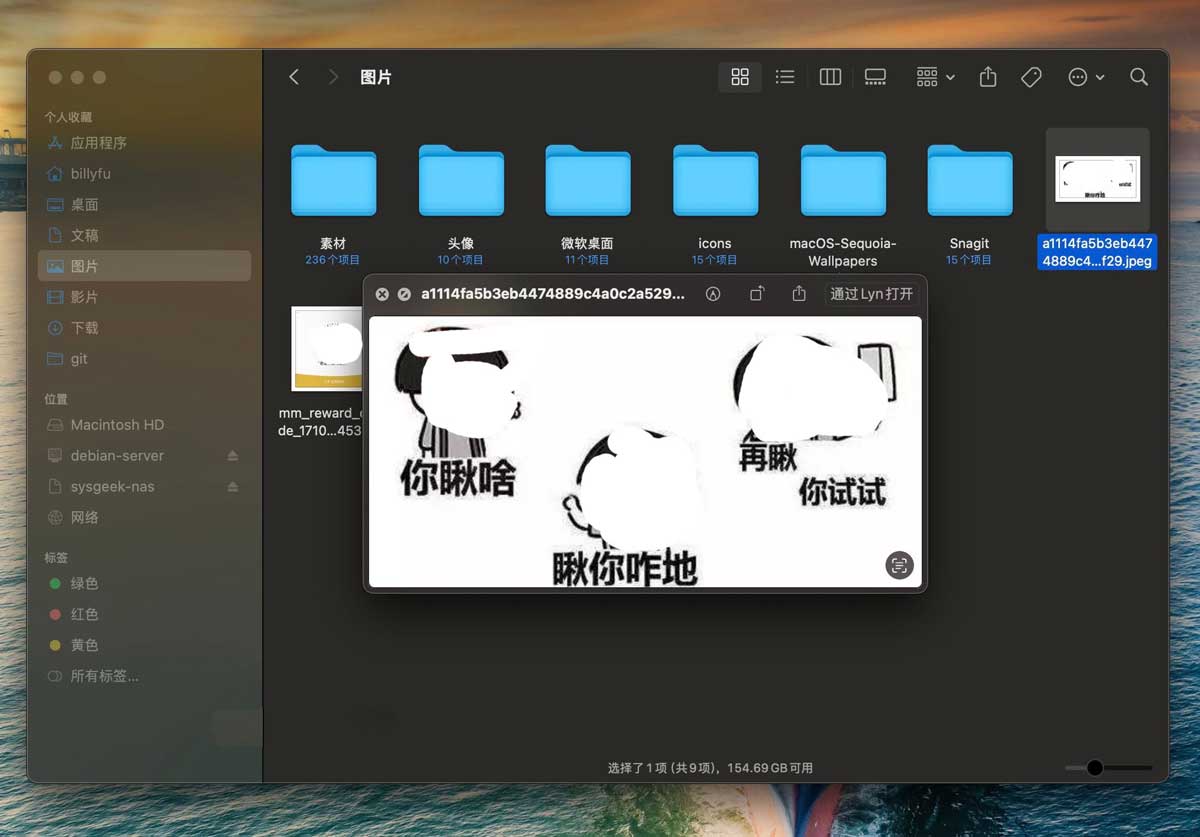
Task: Switch Finder to column view
Action: coord(830,77)
